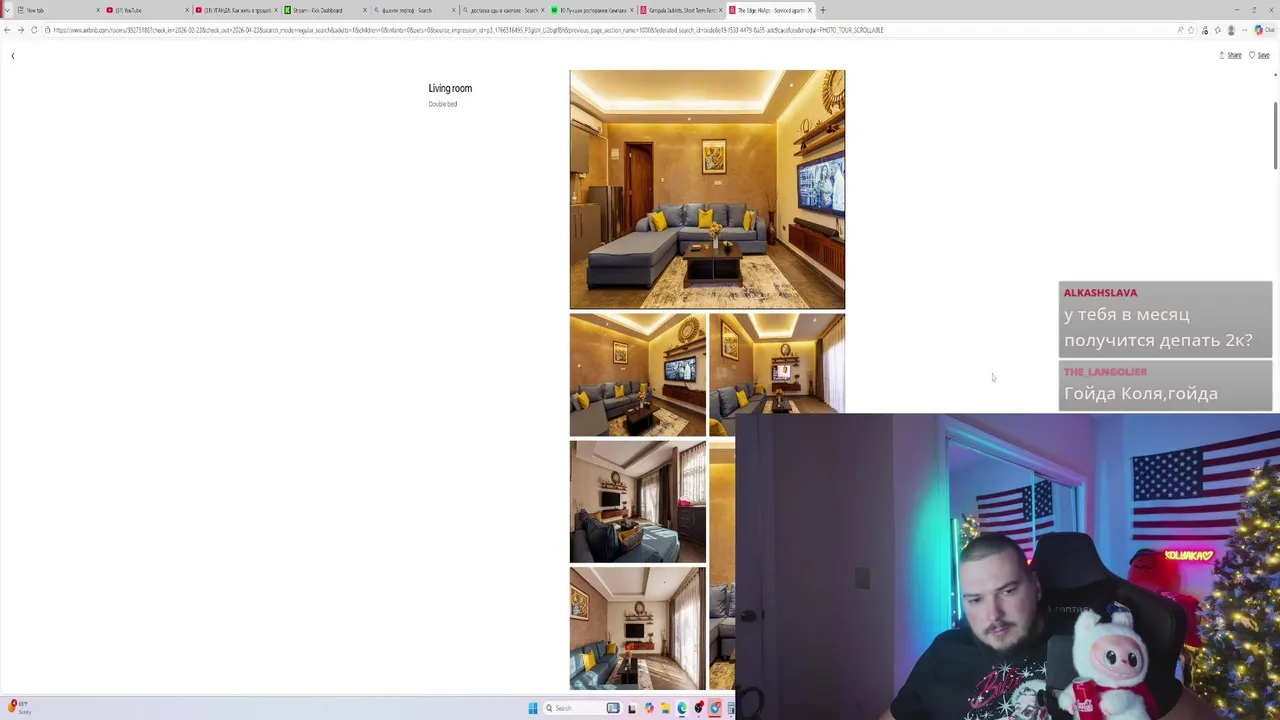Open the browser favorites list icon

[1217, 30]
